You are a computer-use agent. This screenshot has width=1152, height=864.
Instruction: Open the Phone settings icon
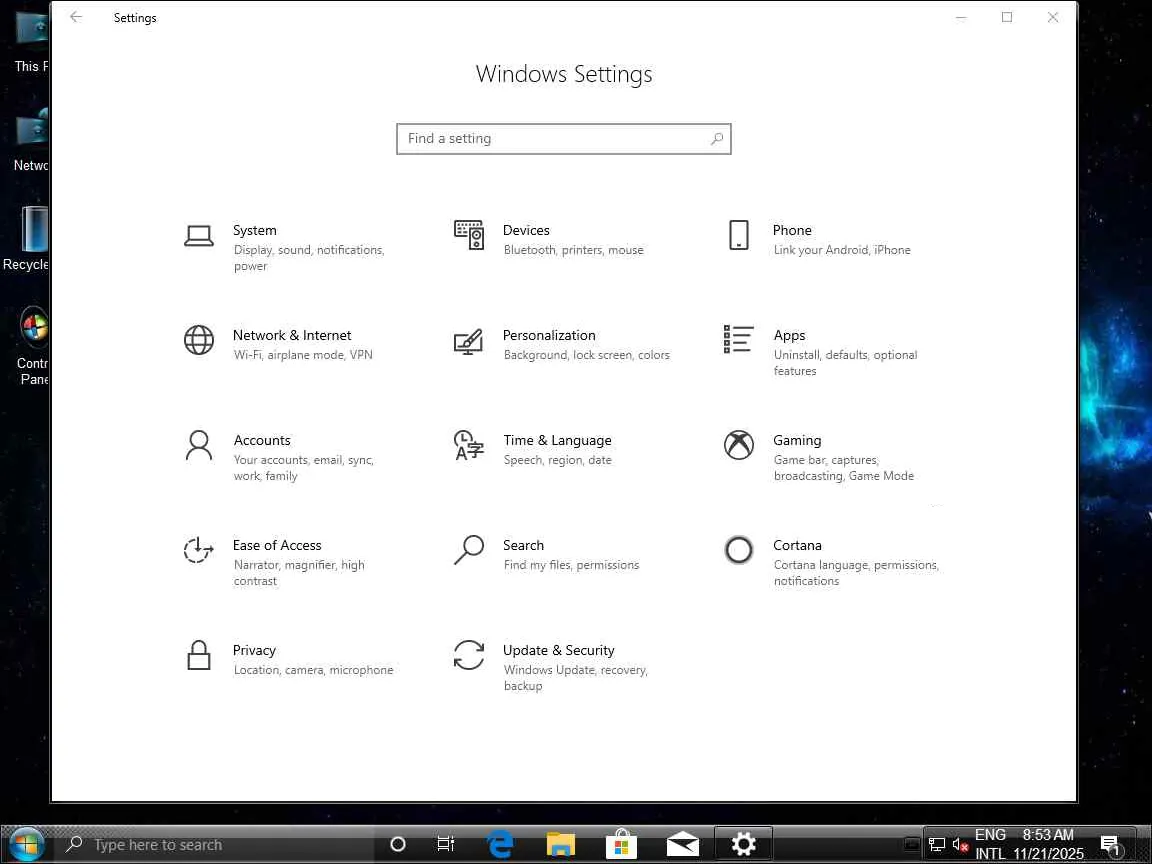click(x=738, y=235)
